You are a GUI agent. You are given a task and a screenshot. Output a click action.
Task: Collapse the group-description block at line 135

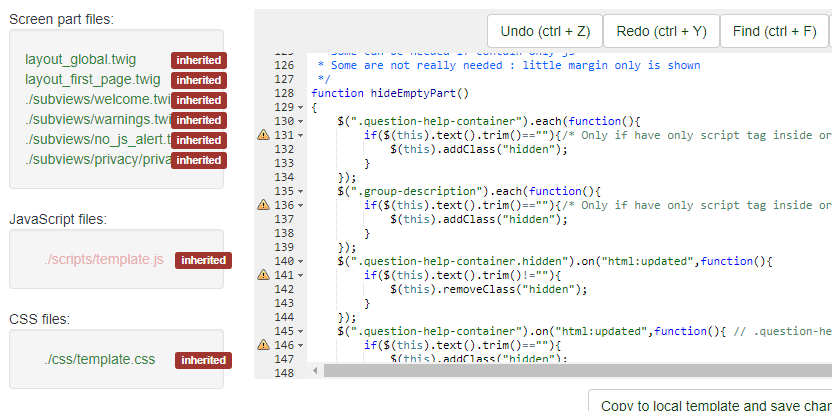pyautogui.click(x=301, y=191)
